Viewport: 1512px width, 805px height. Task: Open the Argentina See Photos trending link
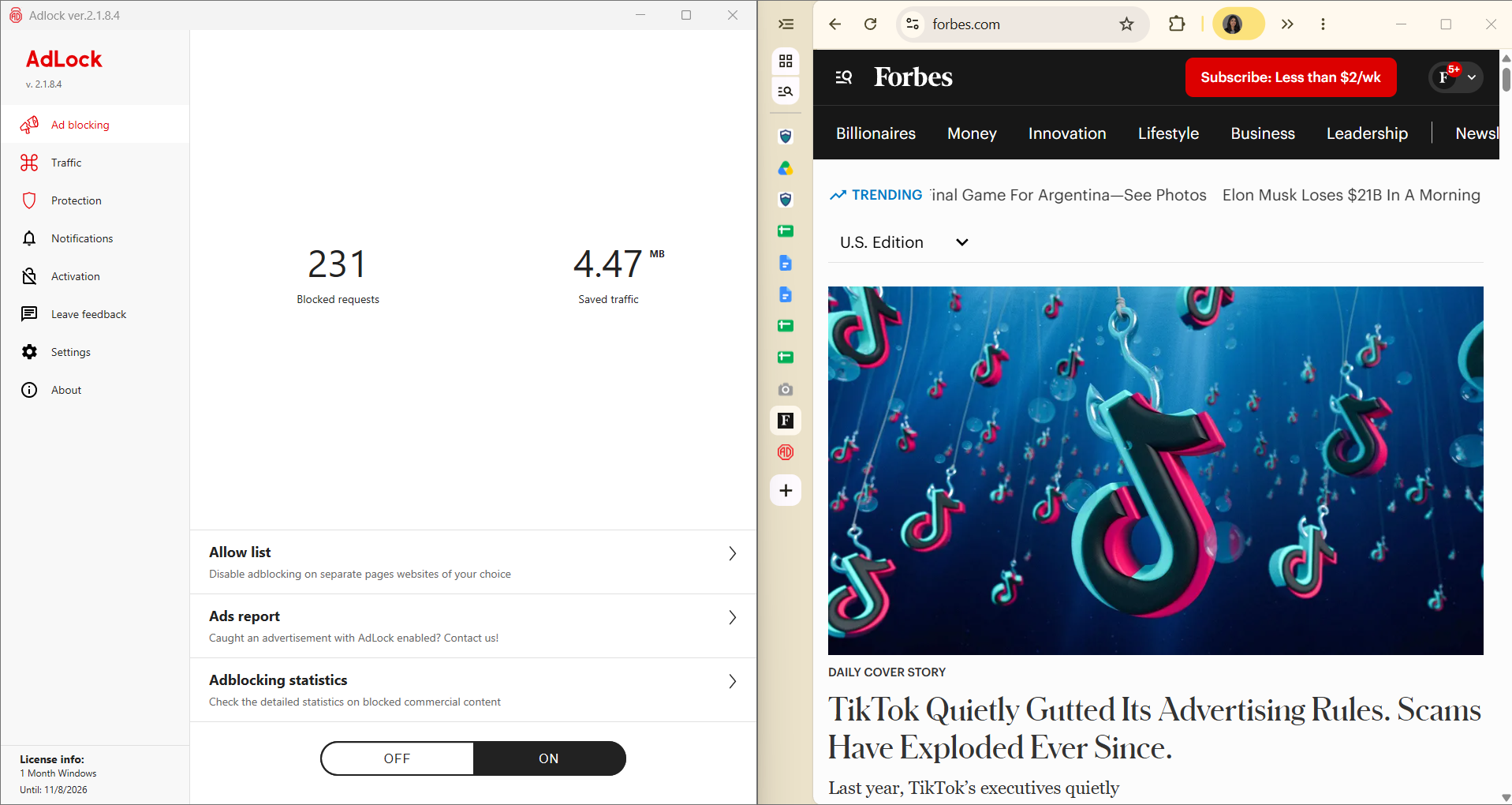click(x=1069, y=195)
